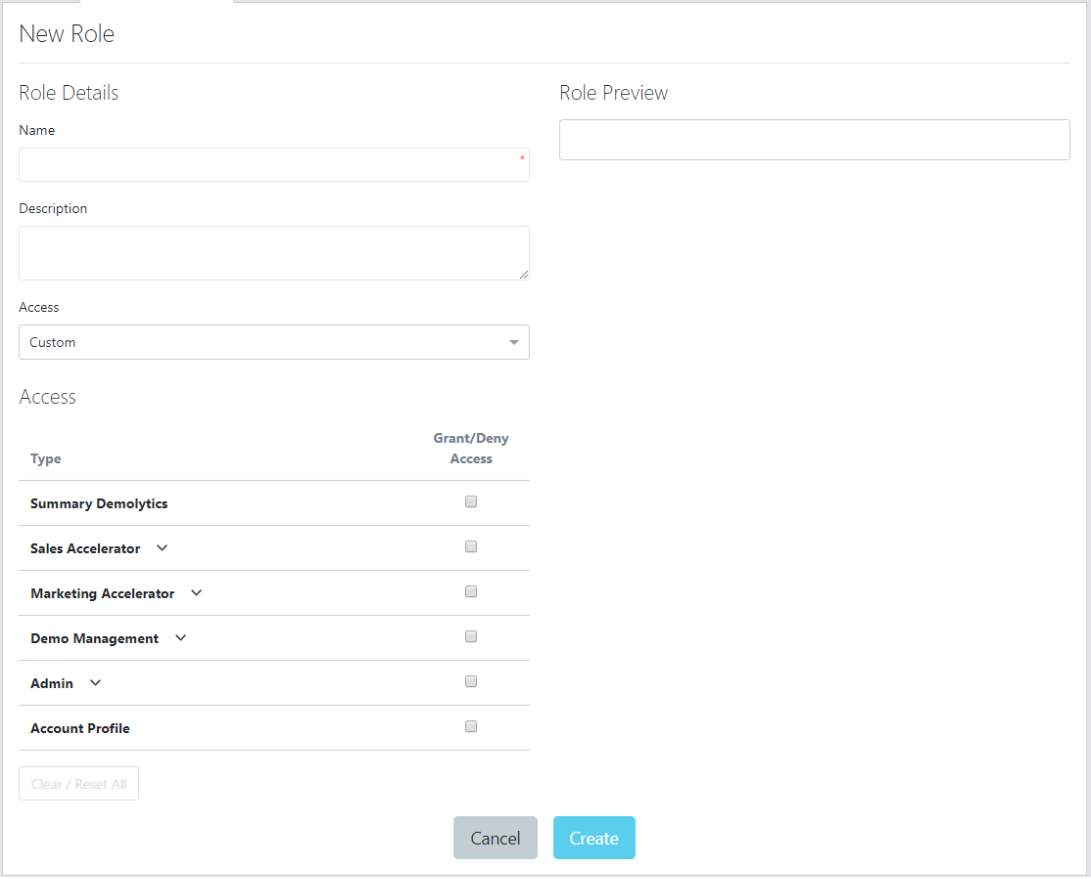This screenshot has width=1091, height=879.
Task: Open the Access dropdown showing Custom
Action: pyautogui.click(x=274, y=342)
